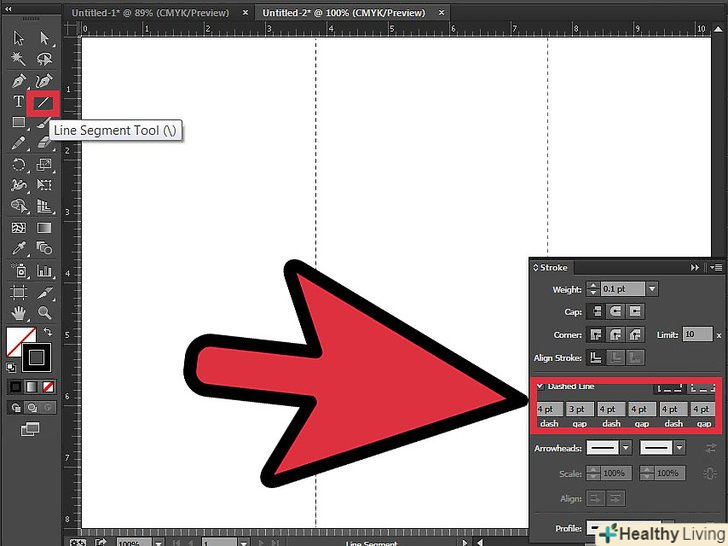Viewport: 728px width, 546px height.
Task: Open the Change Screen Mode button
Action: 30,429
